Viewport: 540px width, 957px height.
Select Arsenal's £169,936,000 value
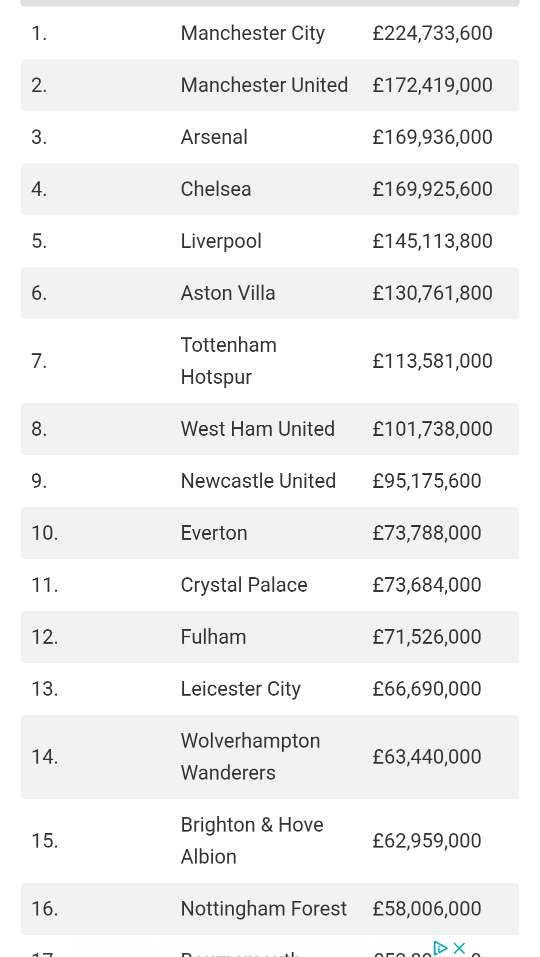(433, 137)
